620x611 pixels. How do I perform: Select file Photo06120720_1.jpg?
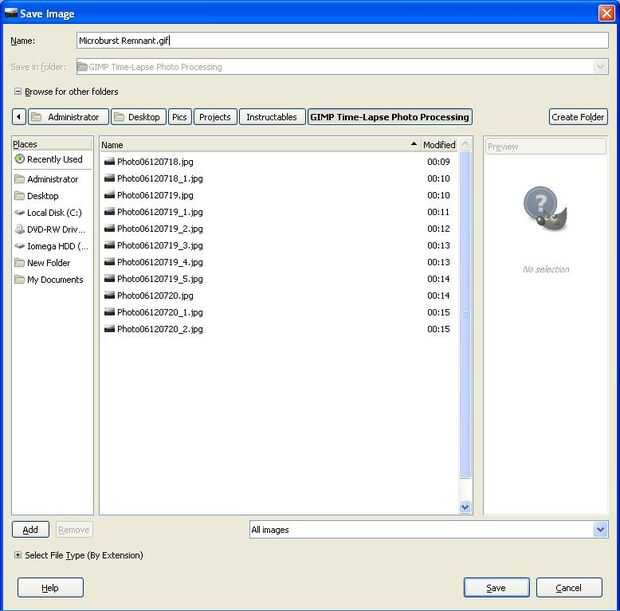[x=279, y=312]
